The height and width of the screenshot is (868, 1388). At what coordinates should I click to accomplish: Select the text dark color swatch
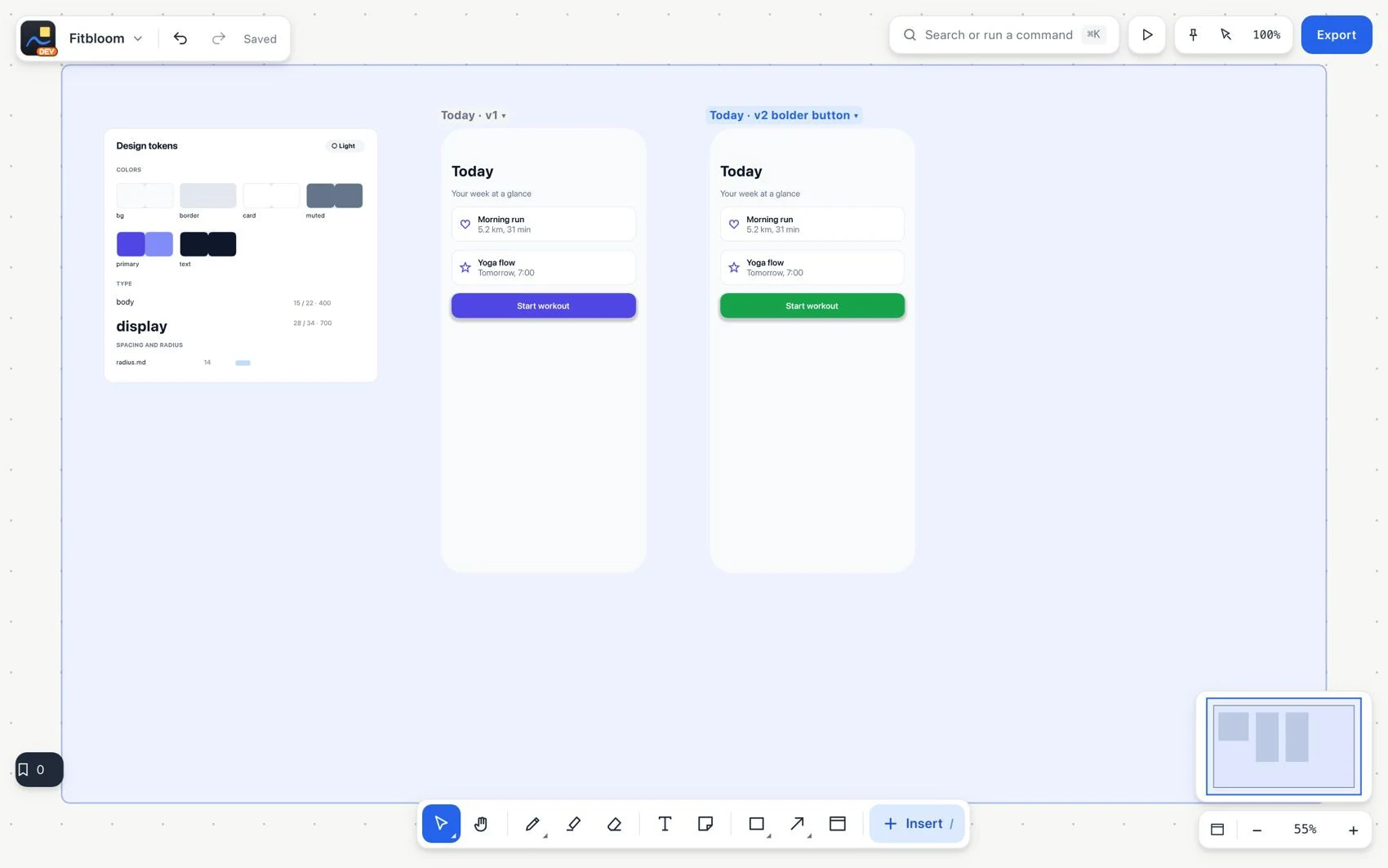point(207,243)
